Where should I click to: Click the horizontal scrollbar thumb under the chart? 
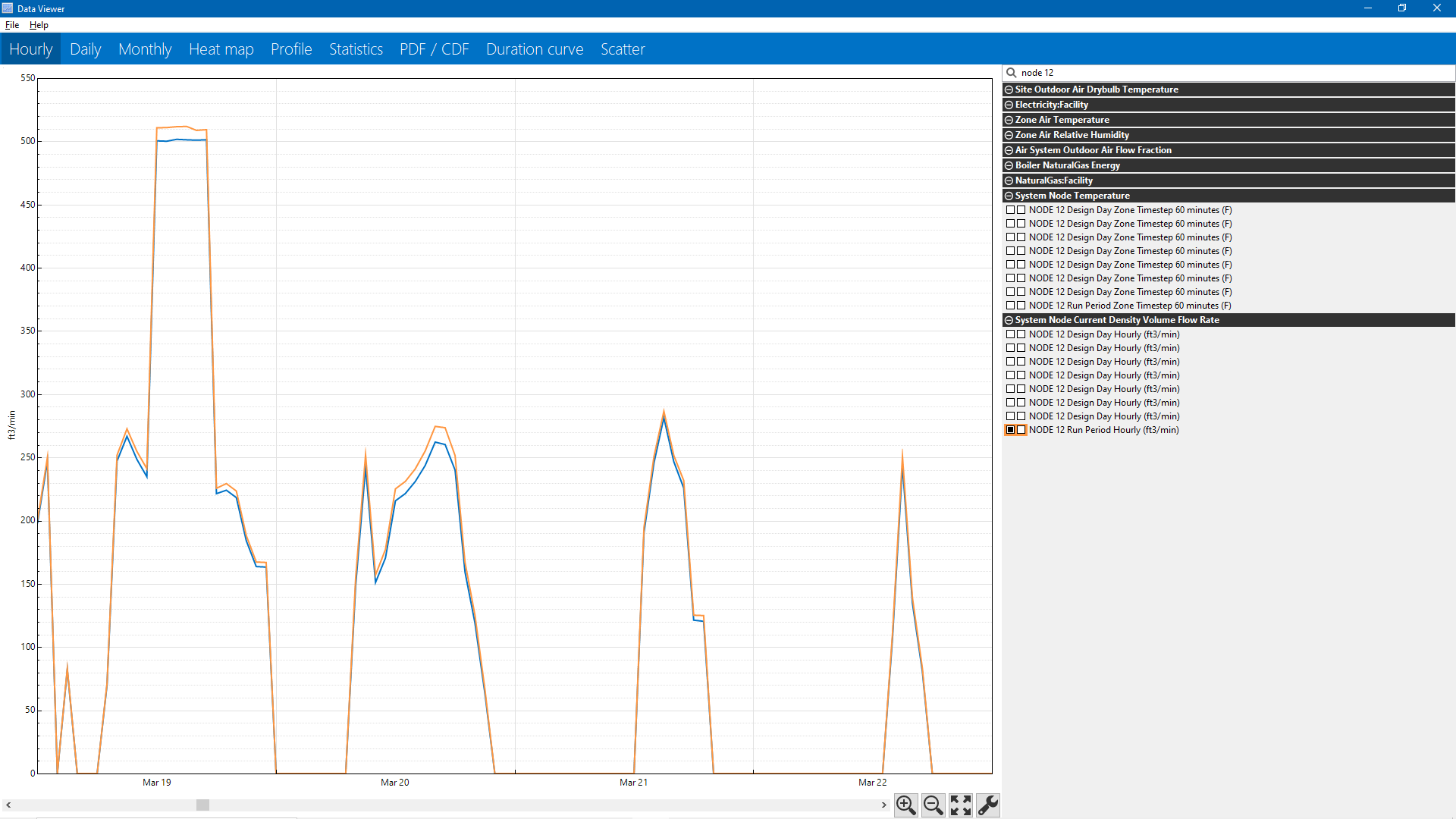click(202, 805)
